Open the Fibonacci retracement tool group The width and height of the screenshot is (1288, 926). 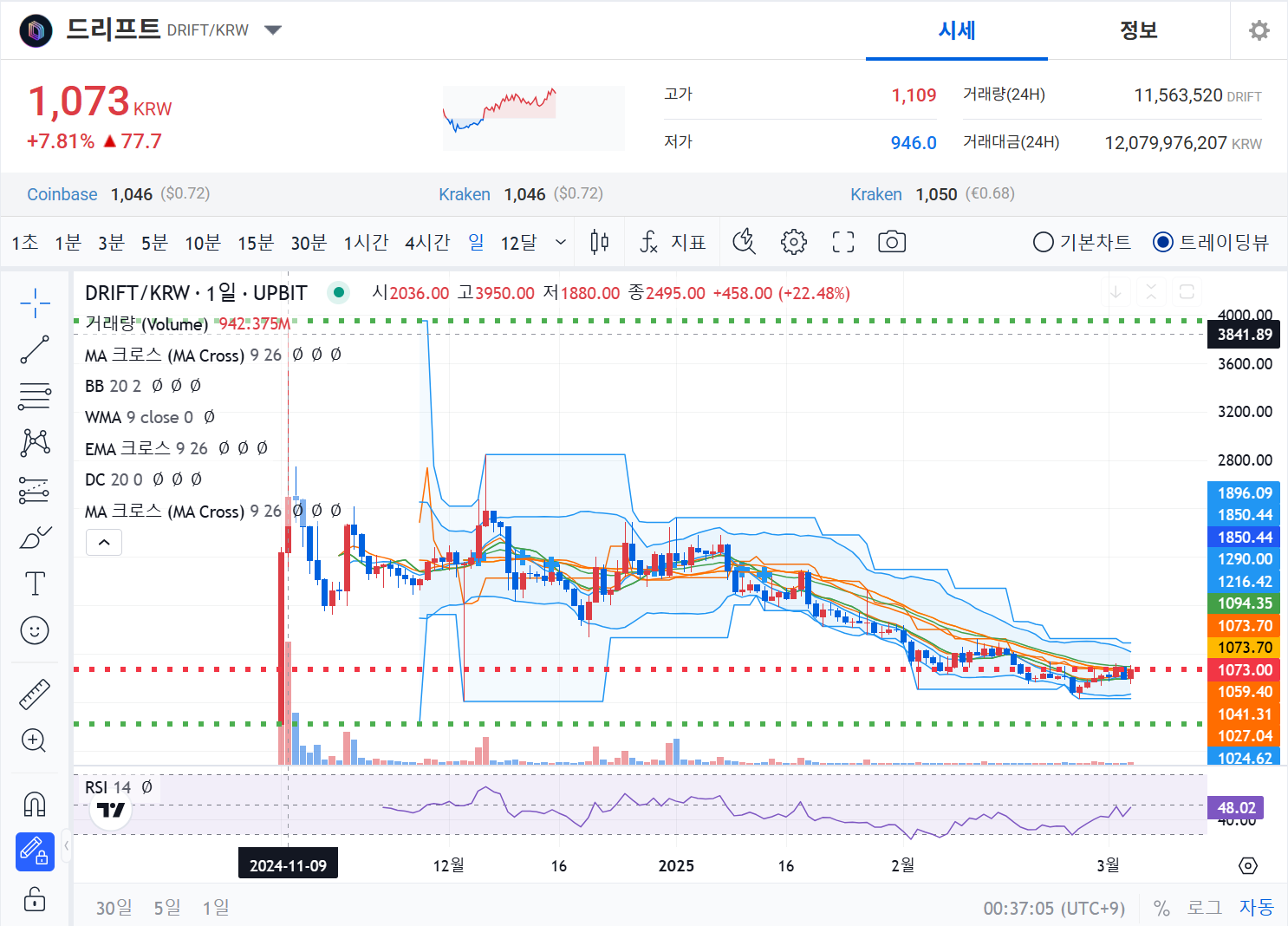point(35,396)
